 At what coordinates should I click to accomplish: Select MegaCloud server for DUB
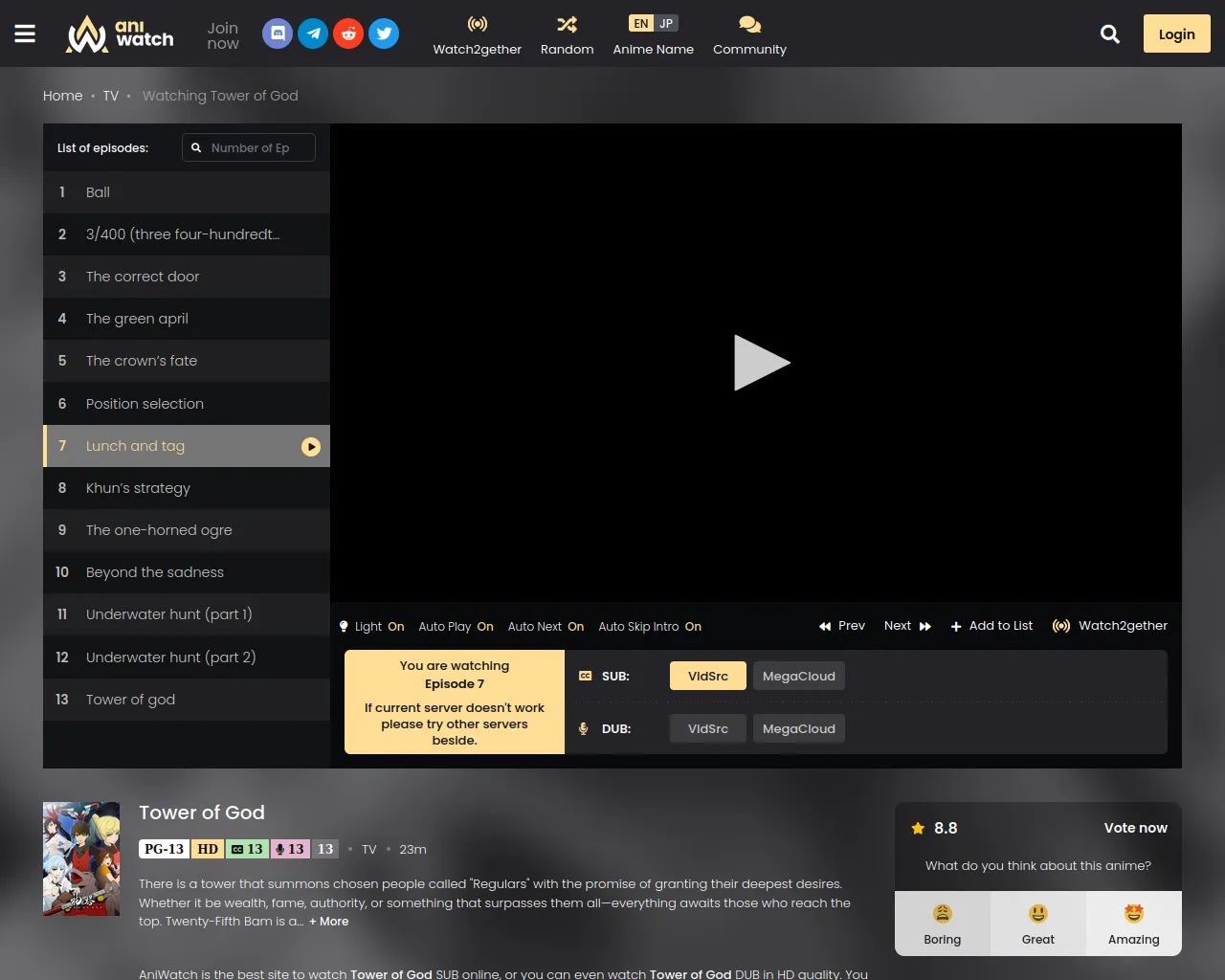[798, 729]
